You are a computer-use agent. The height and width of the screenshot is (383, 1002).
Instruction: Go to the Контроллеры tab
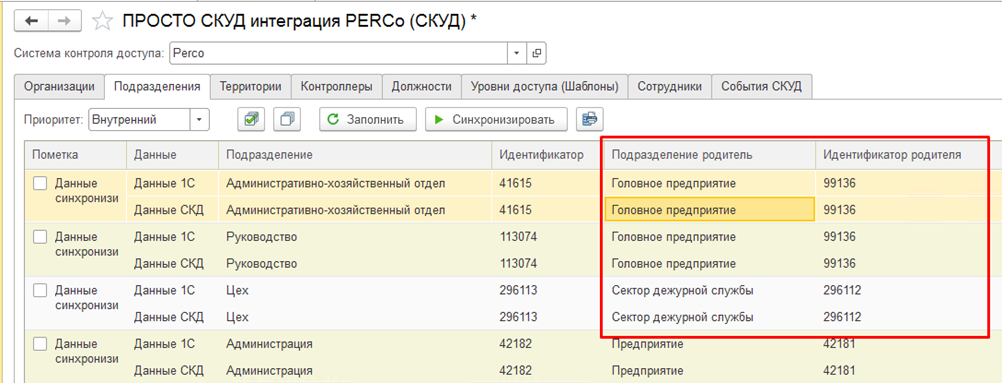[337, 86]
